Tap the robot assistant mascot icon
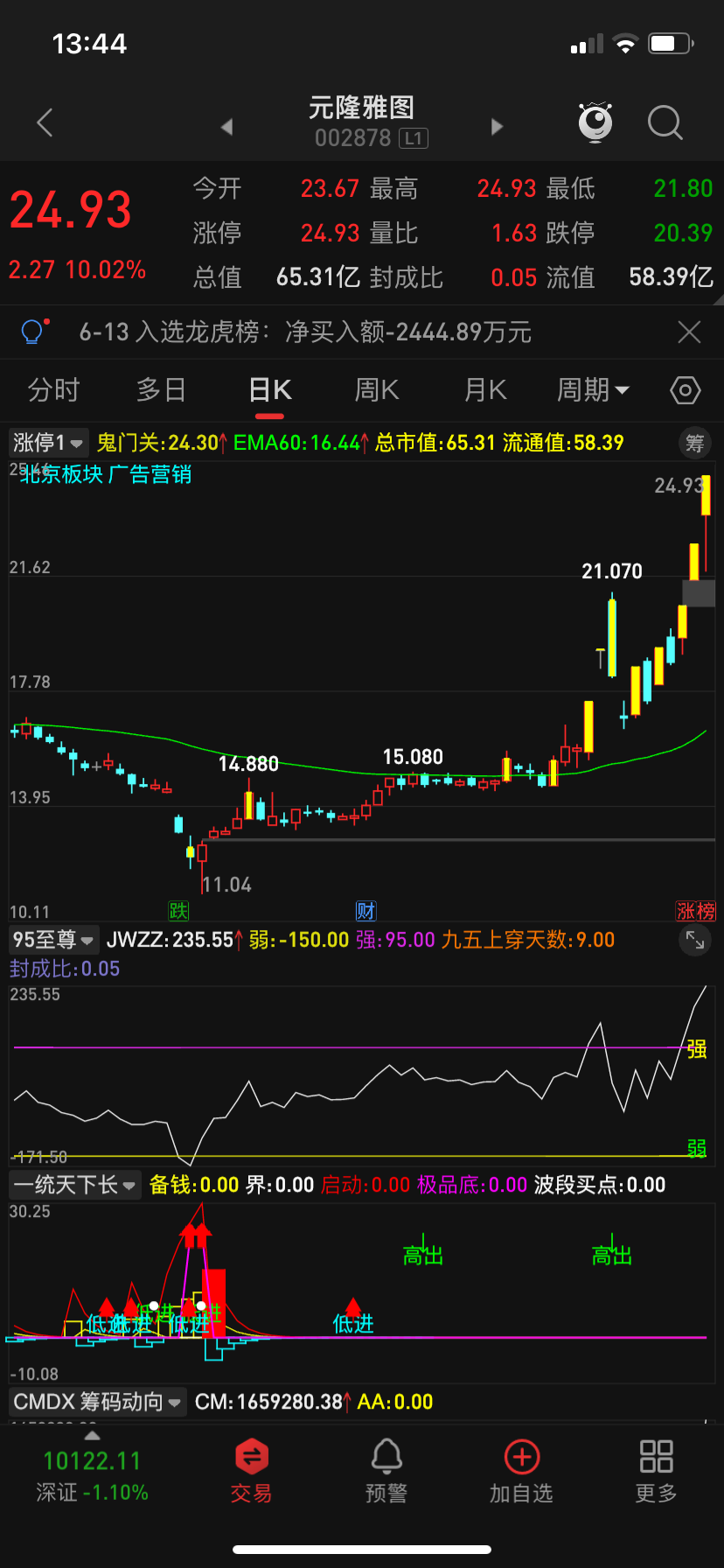Viewport: 724px width, 1568px height. tap(595, 122)
